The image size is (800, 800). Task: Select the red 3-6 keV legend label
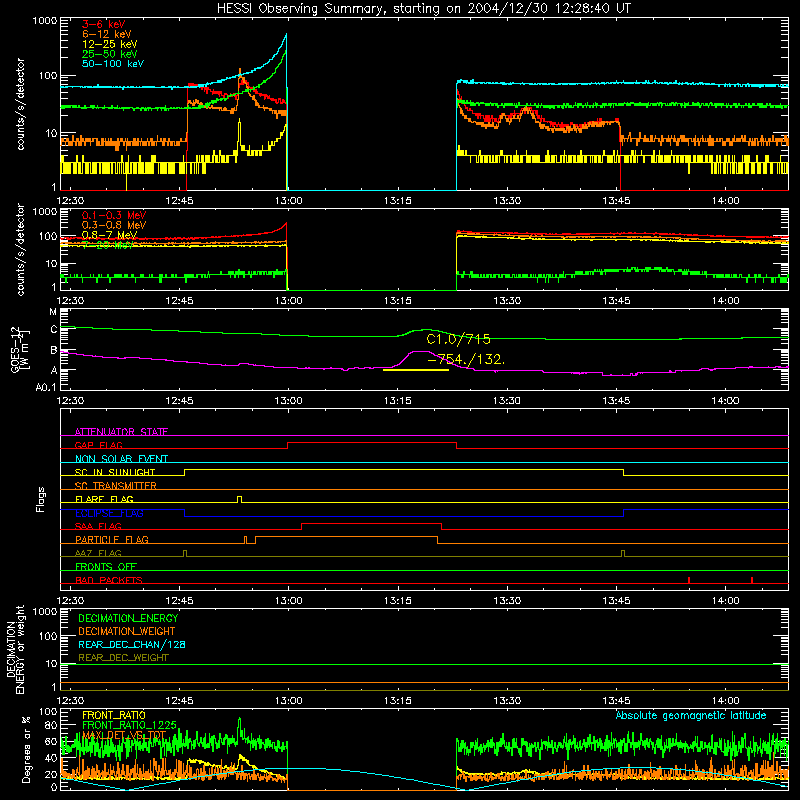pyautogui.click(x=104, y=24)
